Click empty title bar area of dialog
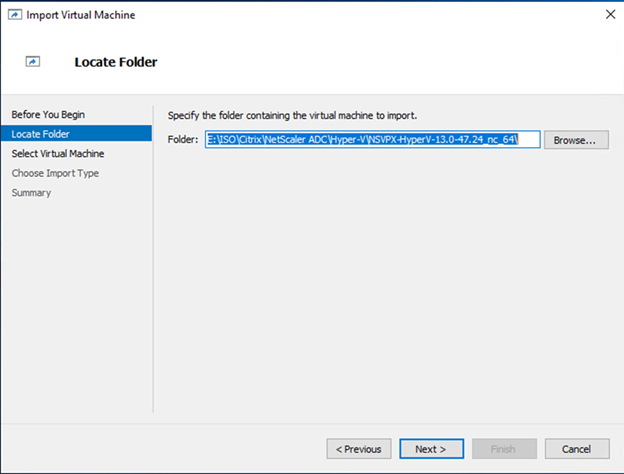 pos(358,15)
